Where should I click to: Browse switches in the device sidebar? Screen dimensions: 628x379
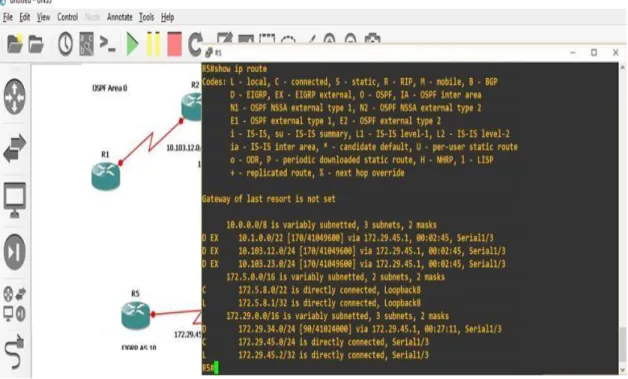[15, 149]
